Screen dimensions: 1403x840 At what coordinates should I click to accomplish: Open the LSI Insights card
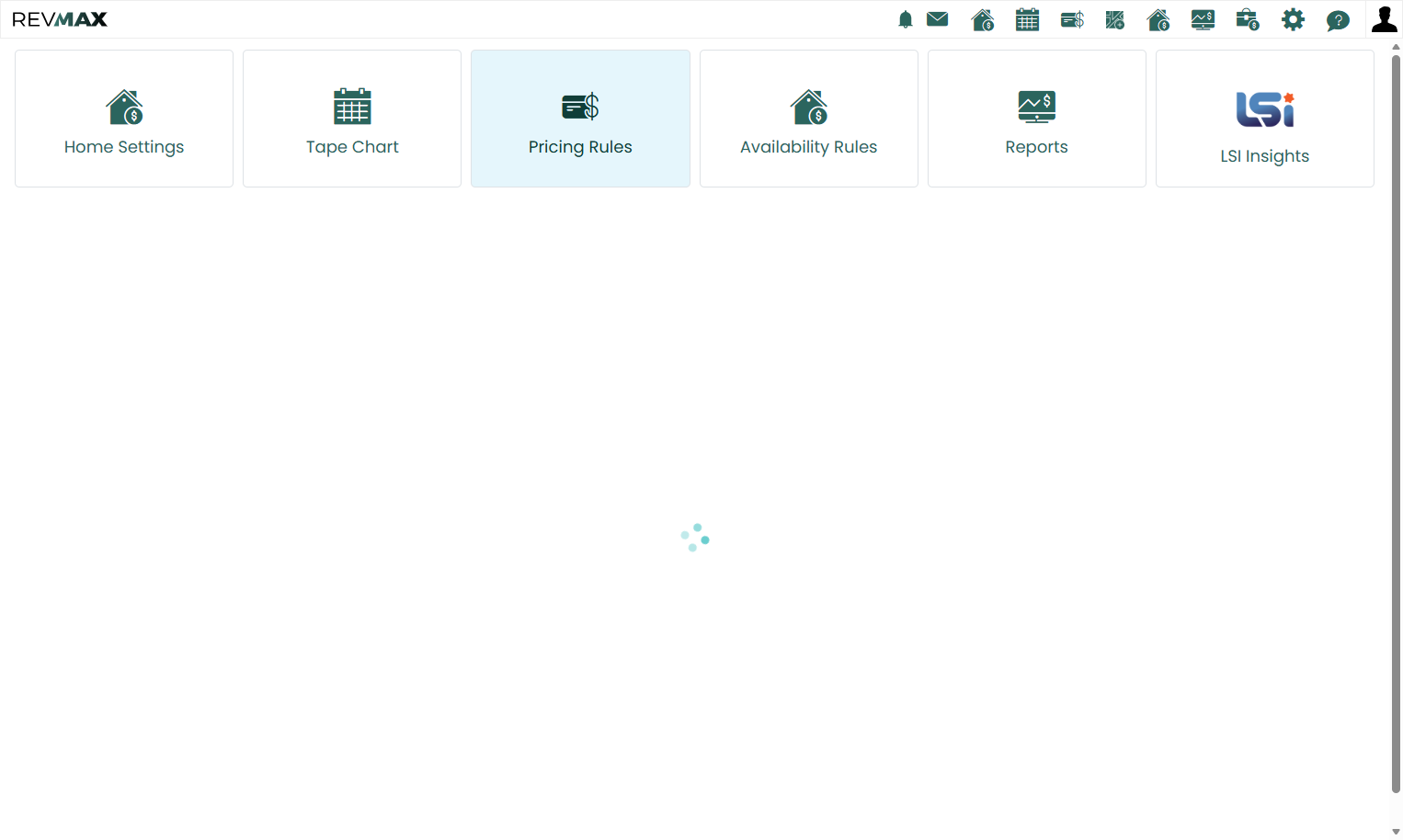click(x=1265, y=119)
